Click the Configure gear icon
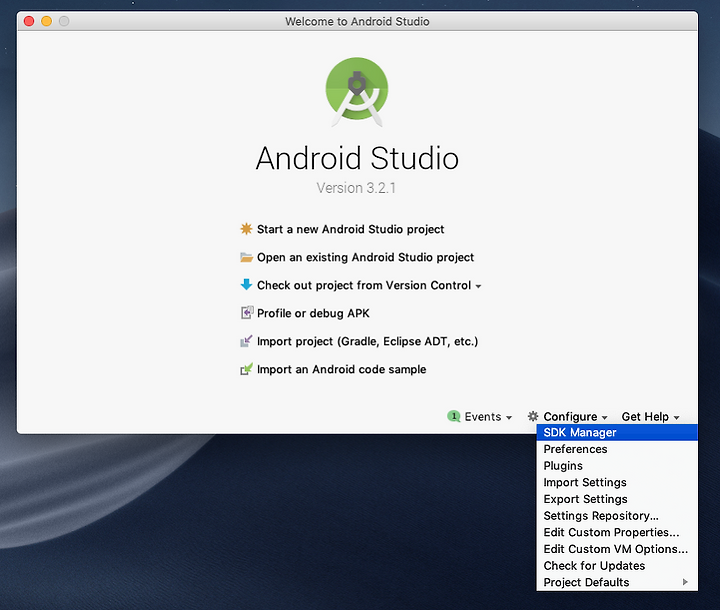The height and width of the screenshot is (610, 720). (533, 416)
